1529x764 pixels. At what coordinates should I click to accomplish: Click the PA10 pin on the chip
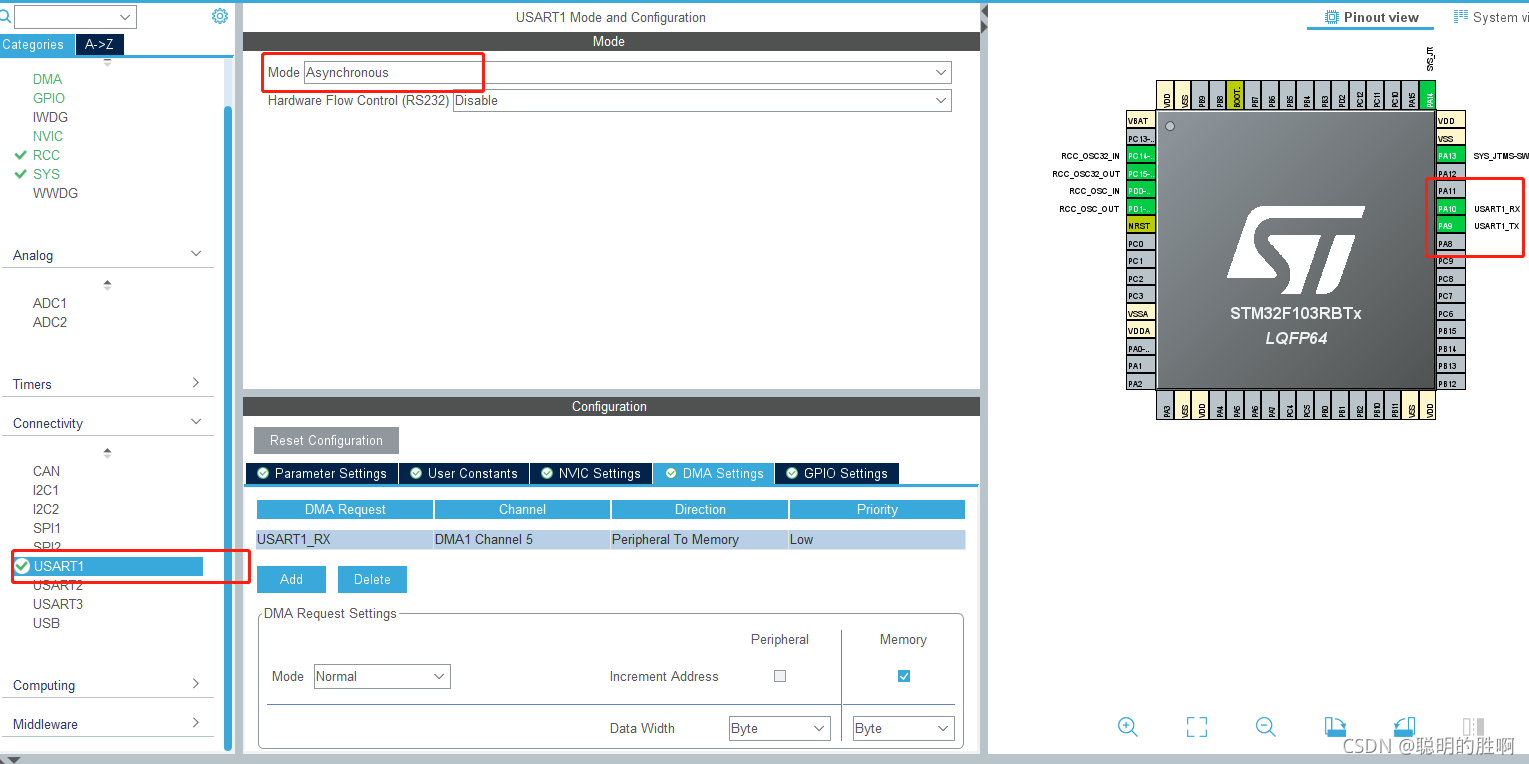[1450, 209]
